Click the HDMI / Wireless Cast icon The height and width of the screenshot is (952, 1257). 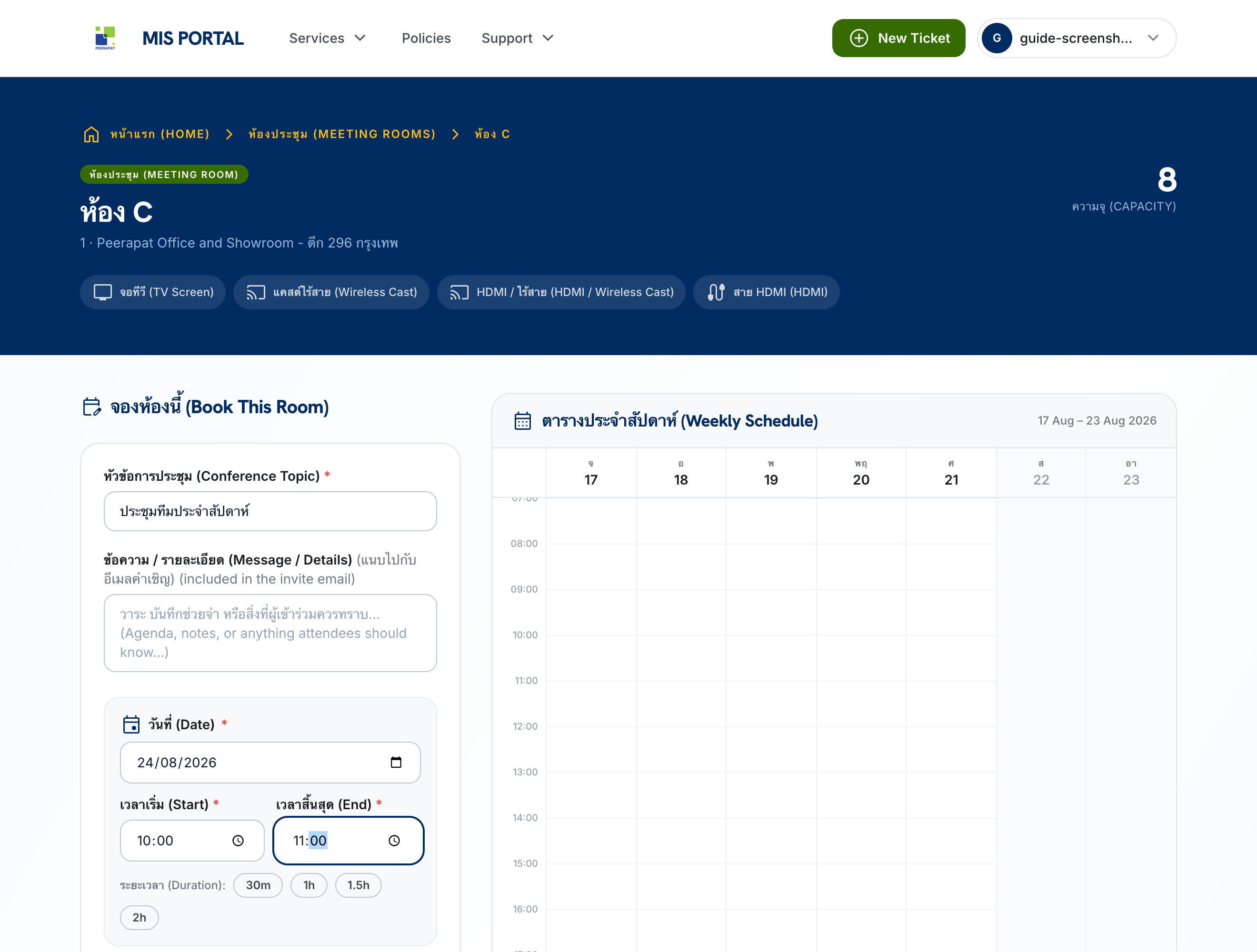tap(459, 292)
